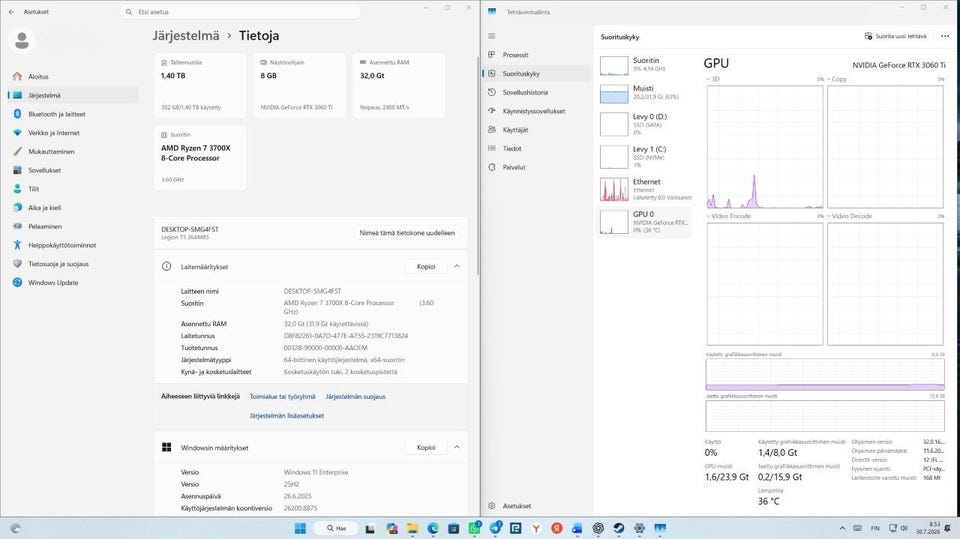Select Muisti memory performance item
Viewport: 960px width, 539px height.
[x=644, y=93]
